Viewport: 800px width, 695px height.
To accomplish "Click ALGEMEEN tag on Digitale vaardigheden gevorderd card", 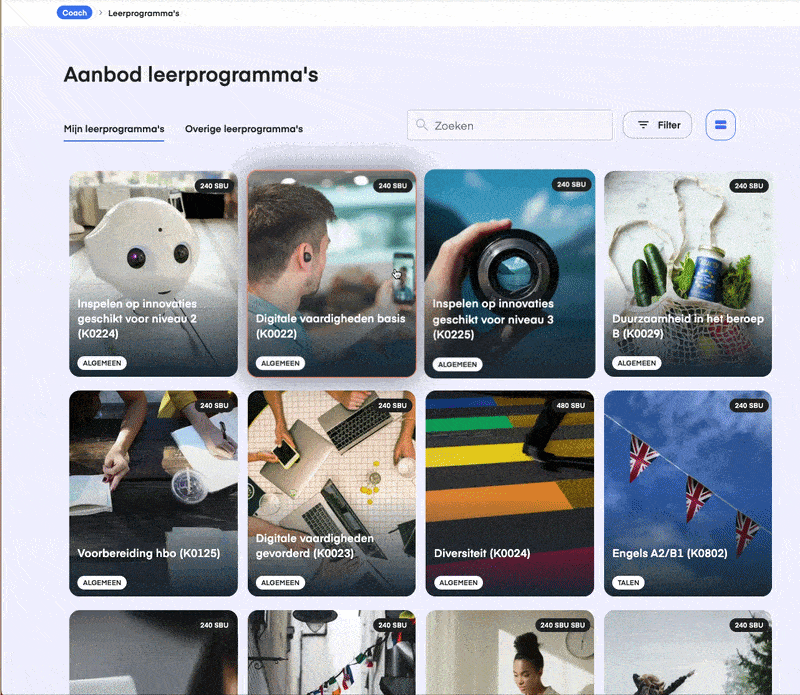I will point(280,583).
